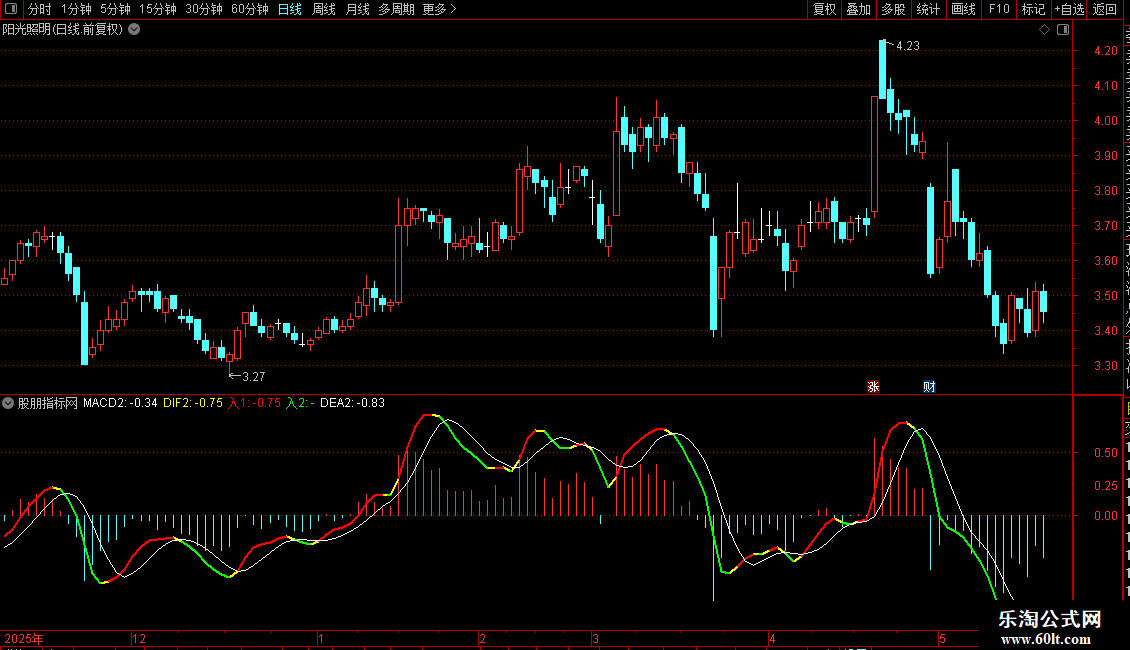The height and width of the screenshot is (650, 1130).
Task: Click the DEA2: -0.83 value
Action: click(x=352, y=404)
